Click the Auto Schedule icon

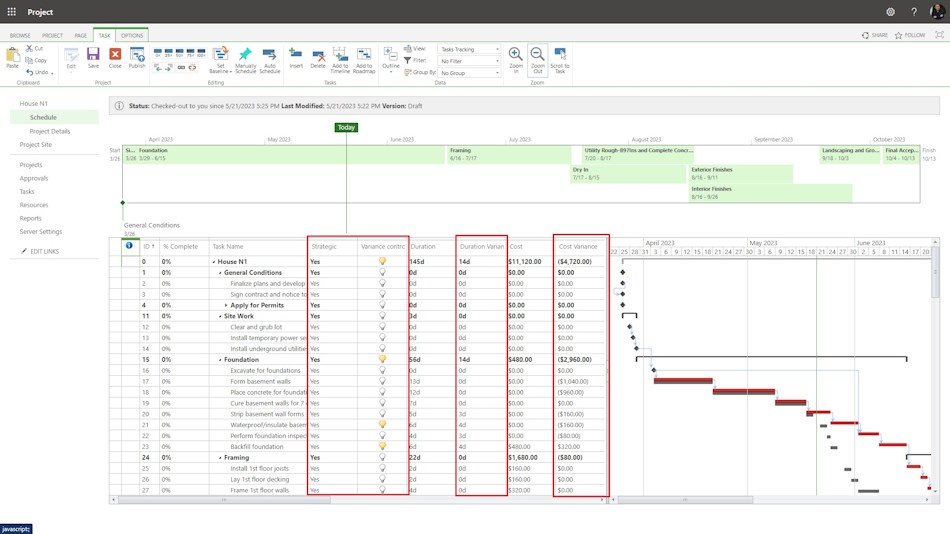click(x=270, y=55)
